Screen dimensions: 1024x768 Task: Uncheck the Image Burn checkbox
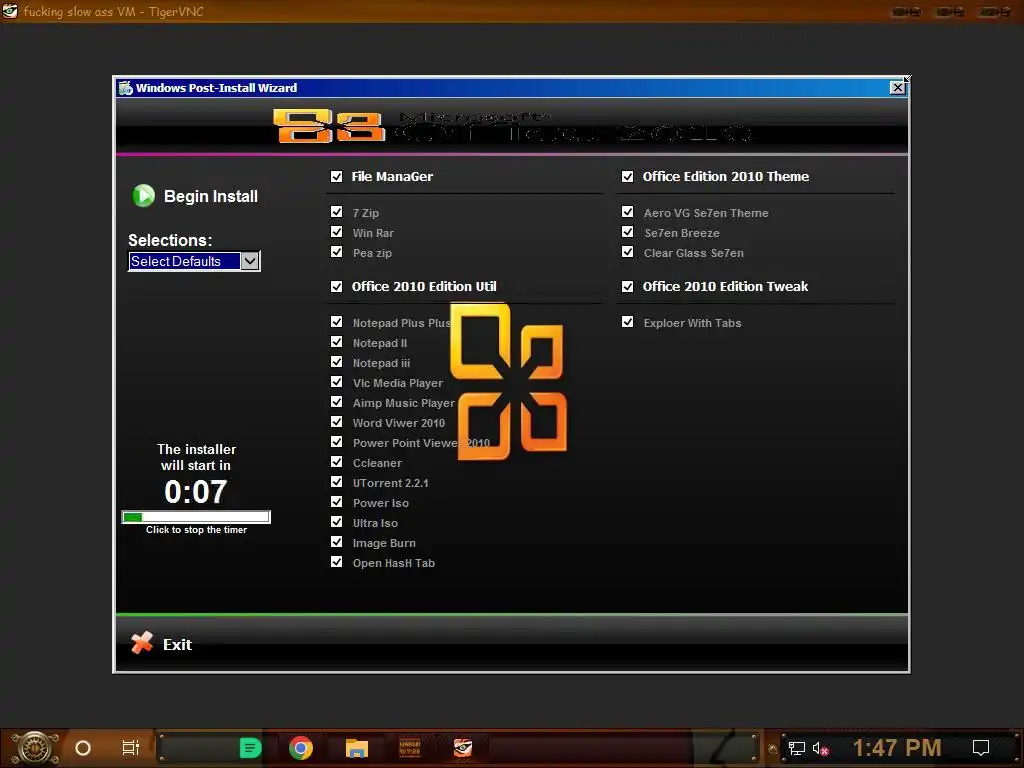coord(336,541)
